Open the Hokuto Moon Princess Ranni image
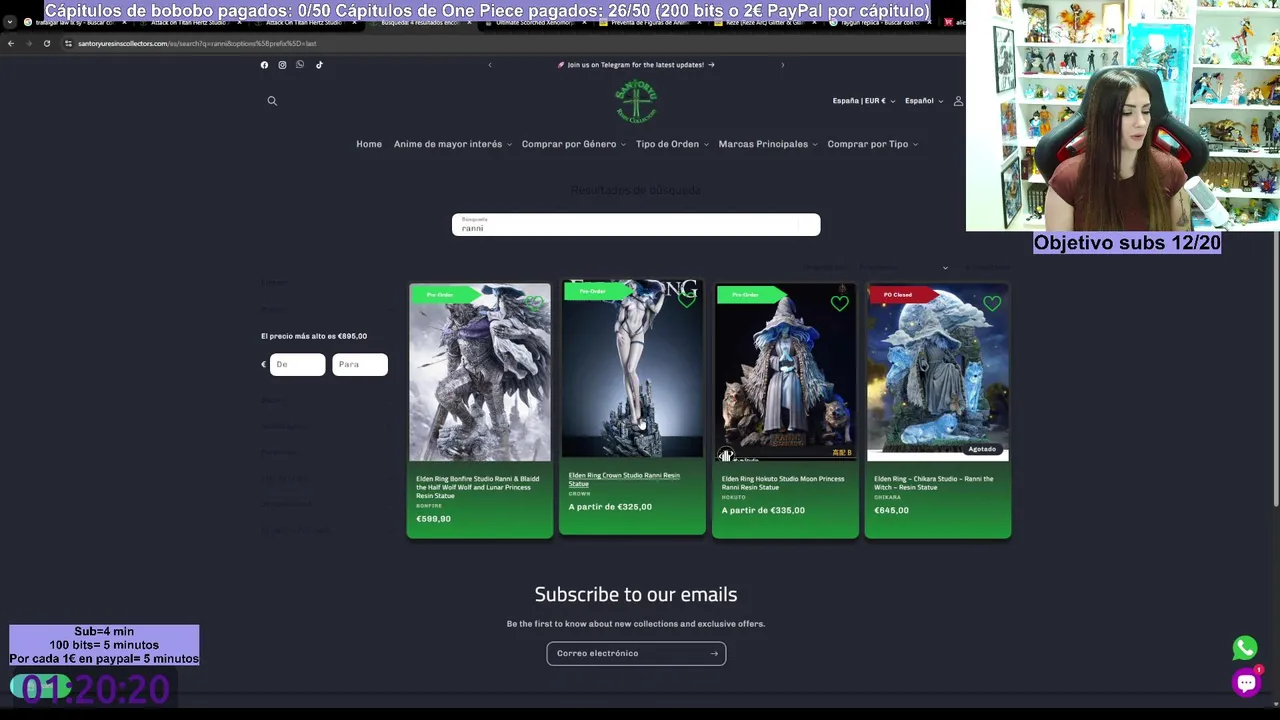 [x=785, y=373]
